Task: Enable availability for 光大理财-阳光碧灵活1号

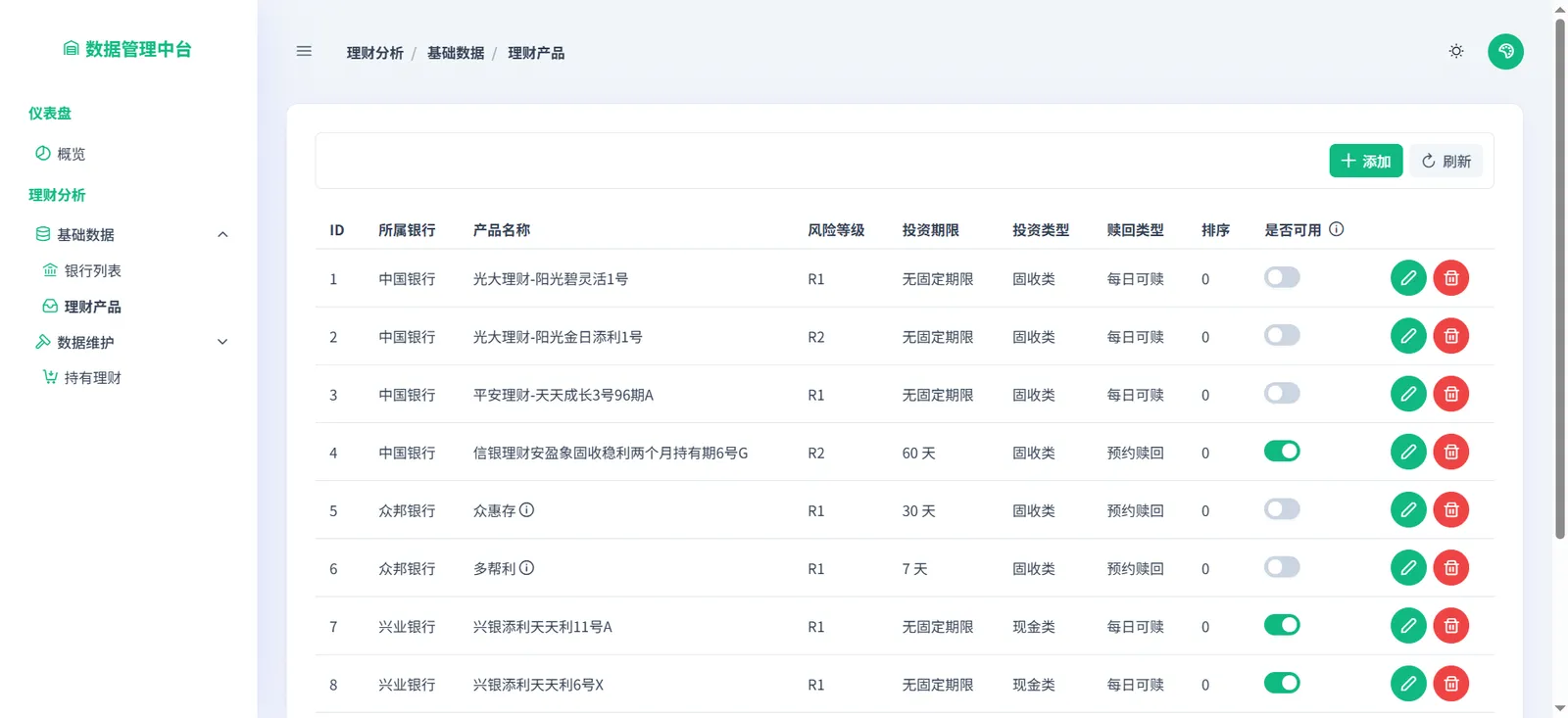Action: point(1282,277)
